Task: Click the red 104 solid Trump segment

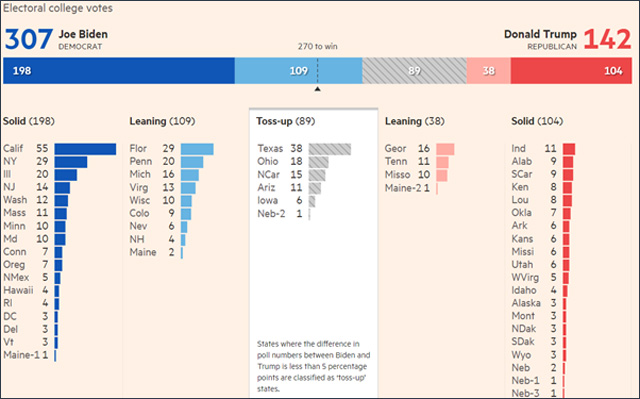Action: point(571,71)
